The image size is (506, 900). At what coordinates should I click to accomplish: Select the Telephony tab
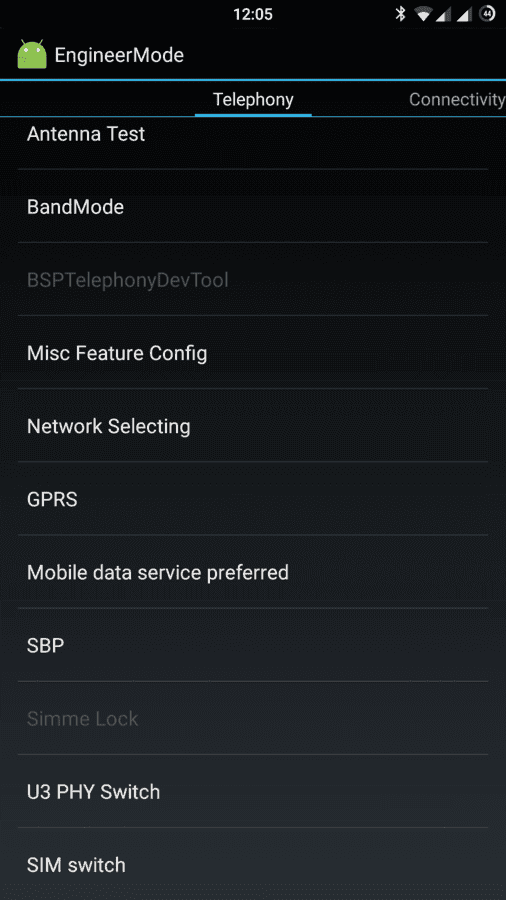click(253, 100)
